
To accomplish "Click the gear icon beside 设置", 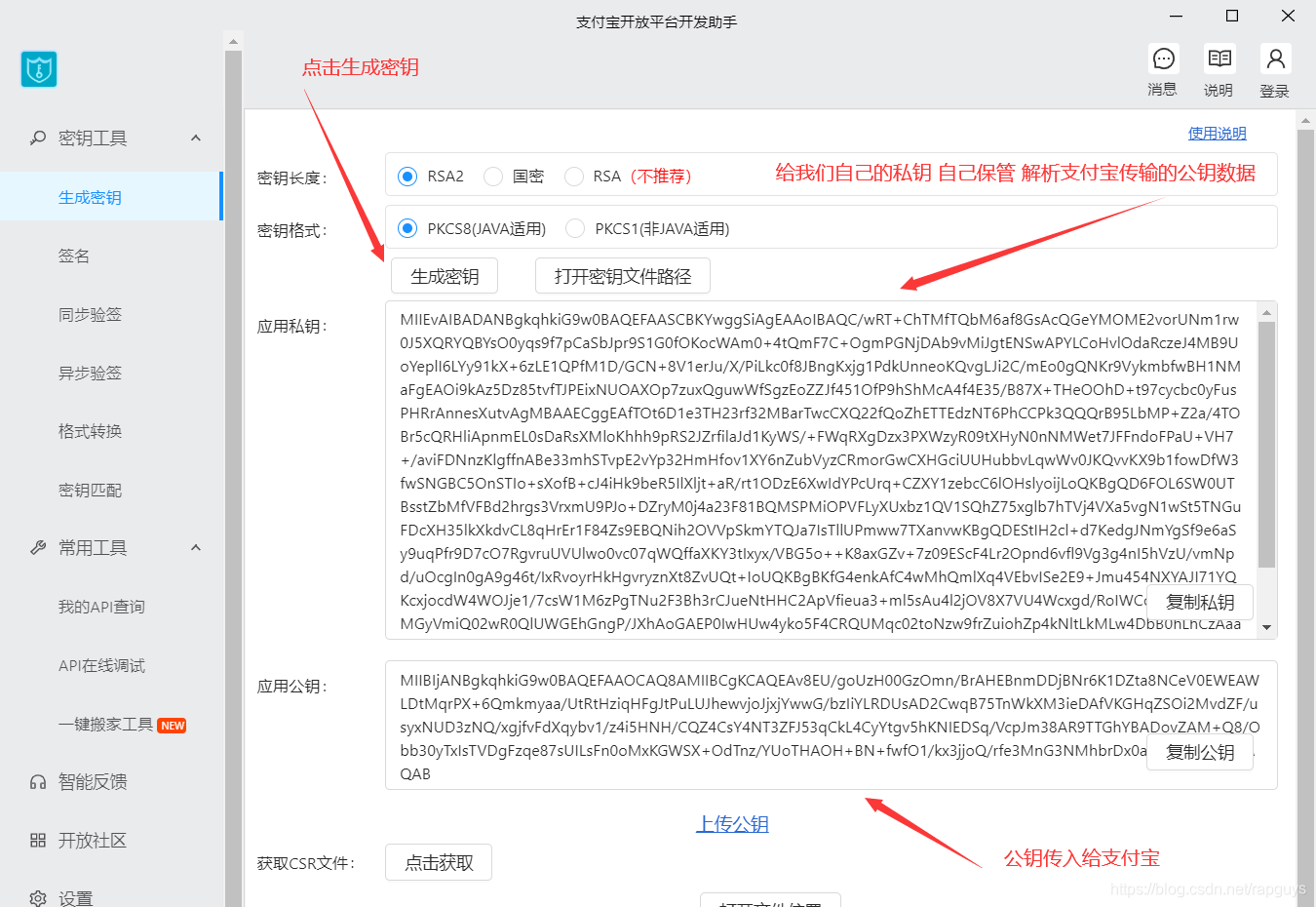I will pyautogui.click(x=38, y=898).
